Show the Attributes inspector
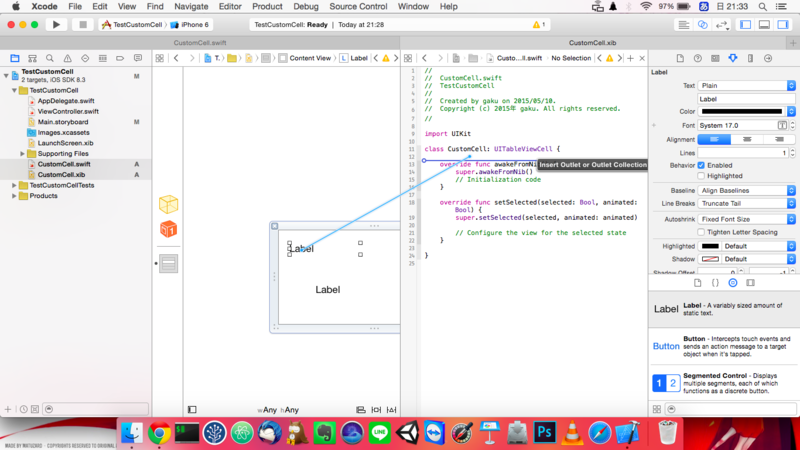The width and height of the screenshot is (800, 450). [733, 58]
